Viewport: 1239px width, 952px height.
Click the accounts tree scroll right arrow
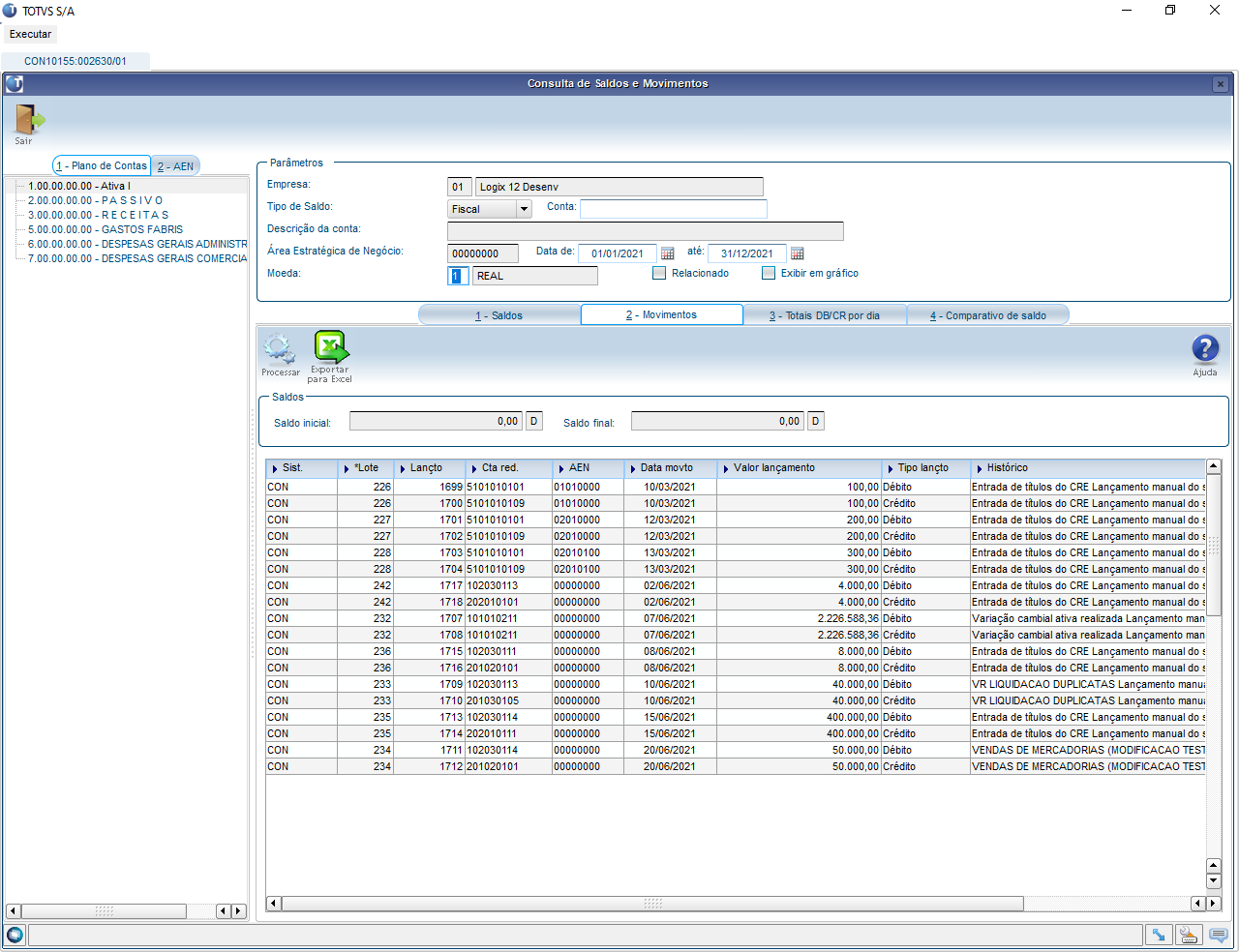238,911
